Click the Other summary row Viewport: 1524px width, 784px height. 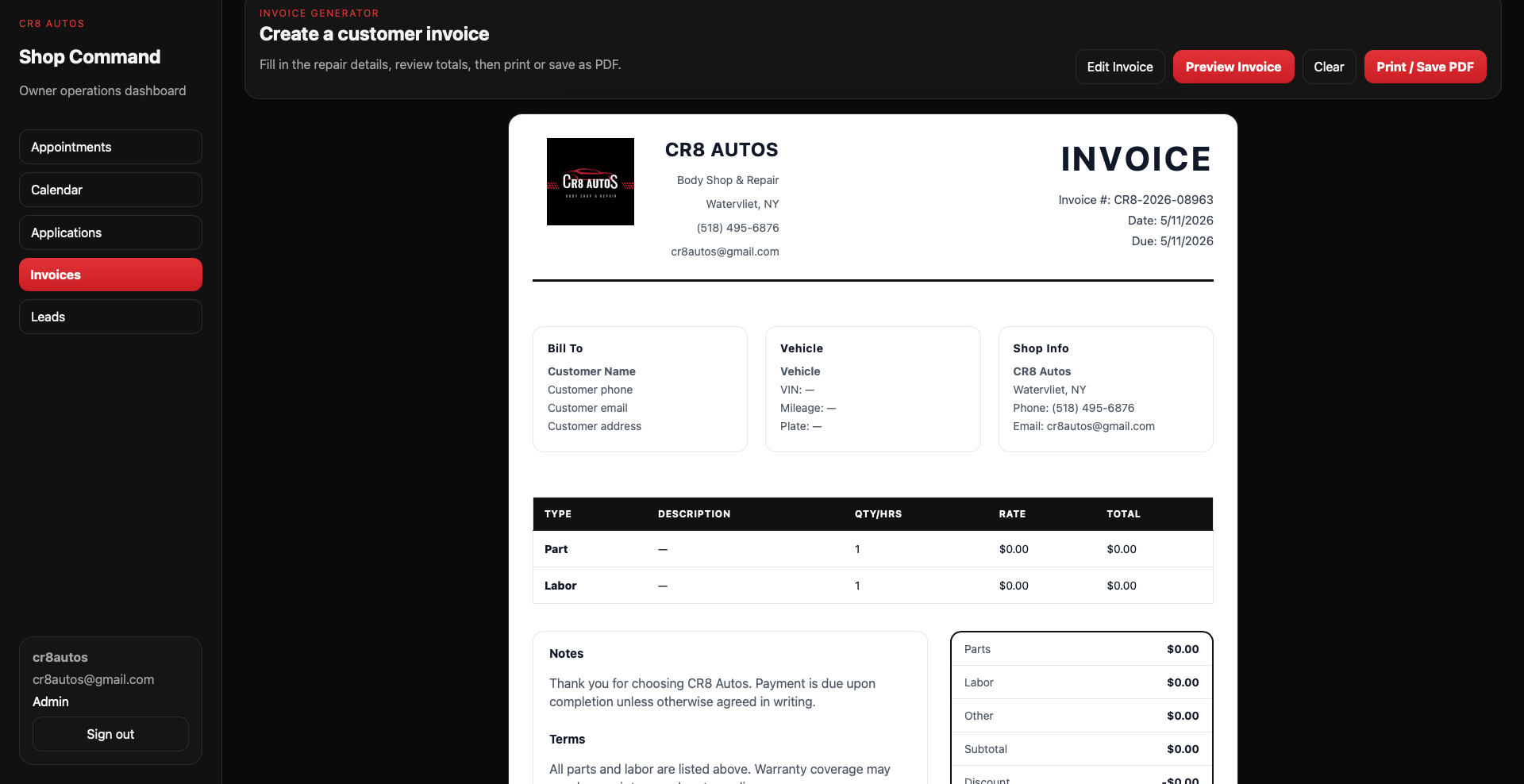click(1081, 716)
